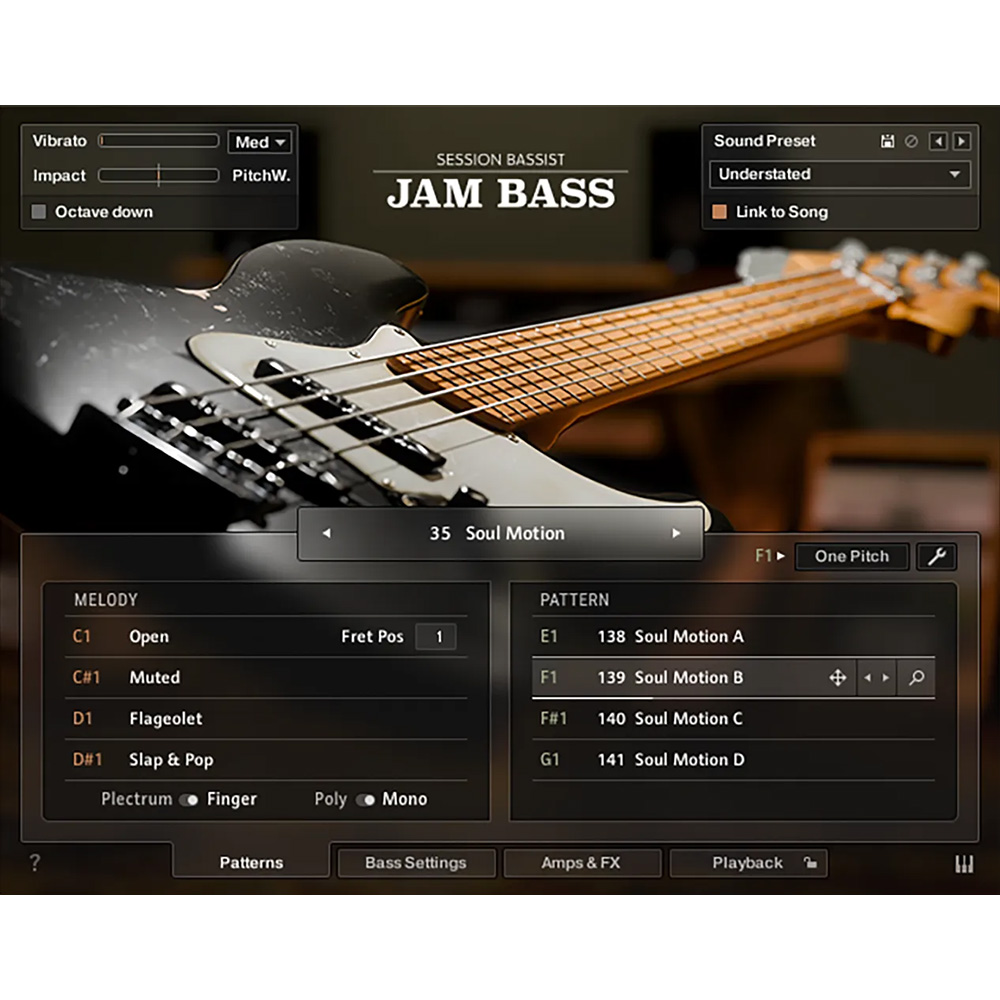Click the One Pitch button
Viewport: 1000px width, 1000px height.
tap(852, 557)
